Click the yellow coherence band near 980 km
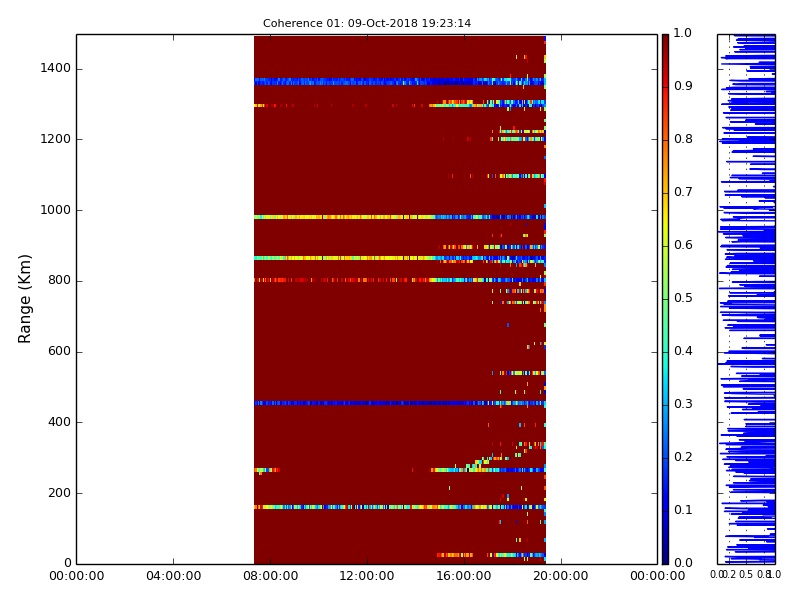 (x=399, y=217)
